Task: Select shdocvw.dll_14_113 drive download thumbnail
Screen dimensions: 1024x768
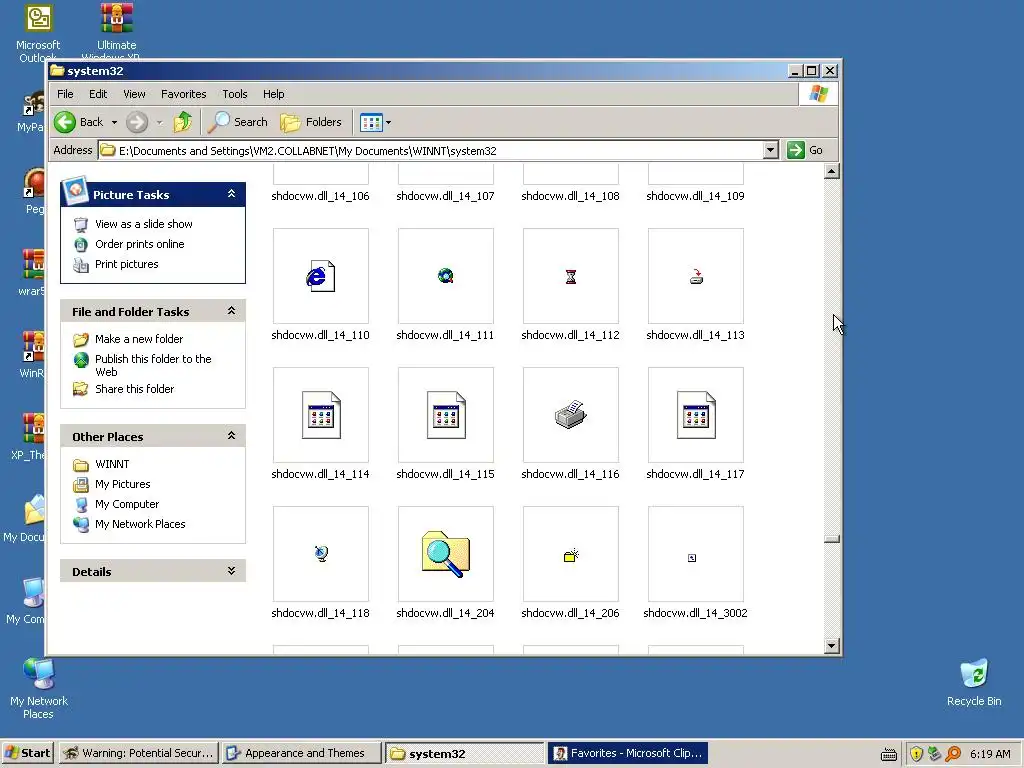Action: coord(696,276)
